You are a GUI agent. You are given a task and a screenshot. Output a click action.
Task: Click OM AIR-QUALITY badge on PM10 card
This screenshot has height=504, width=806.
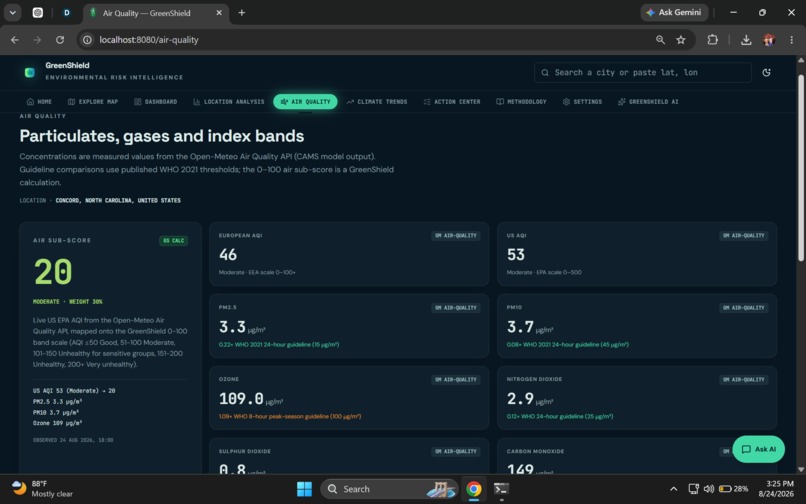(x=743, y=308)
